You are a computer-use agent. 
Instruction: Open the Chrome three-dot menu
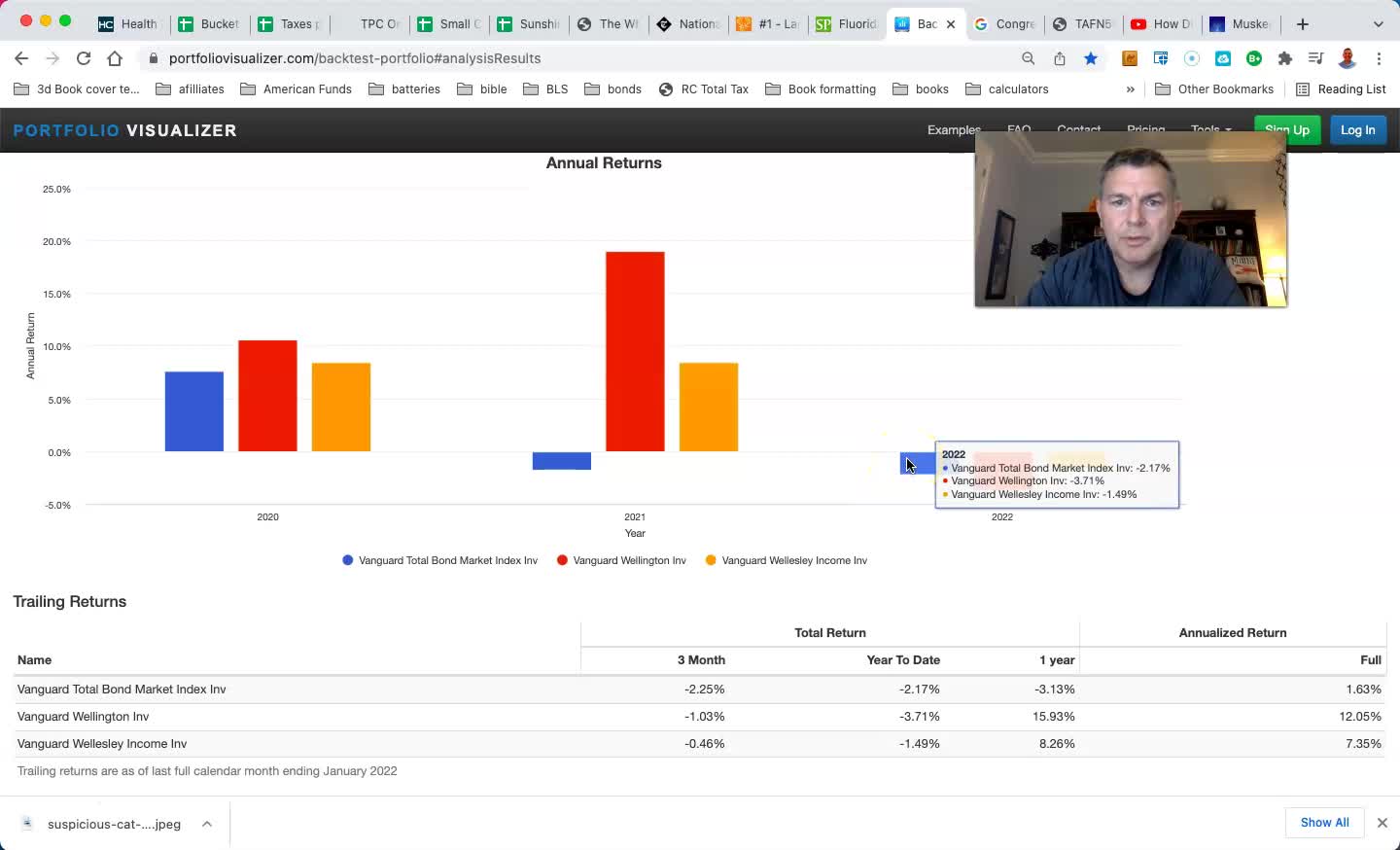pos(1379,58)
